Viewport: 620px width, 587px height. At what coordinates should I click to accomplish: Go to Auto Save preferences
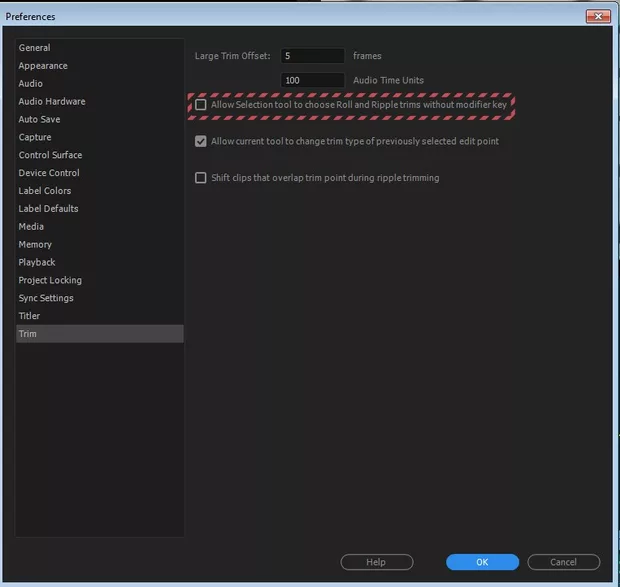[x=40, y=120]
